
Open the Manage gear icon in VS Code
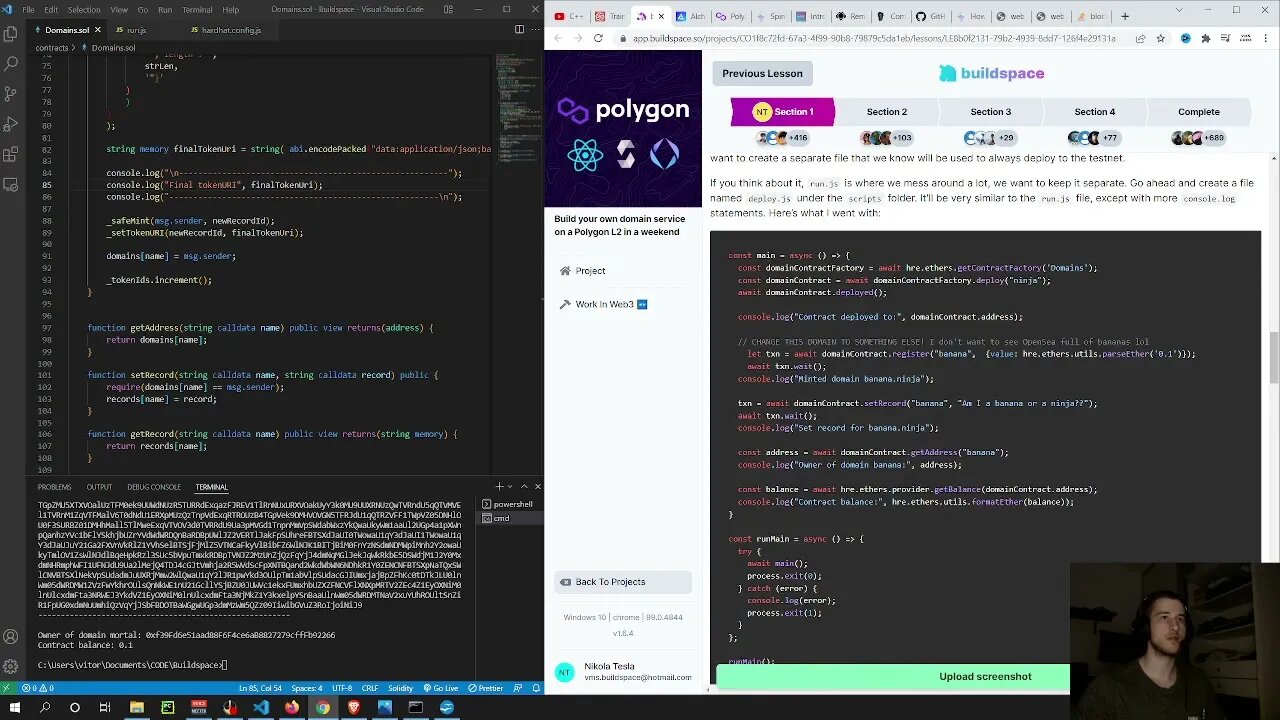[11, 665]
